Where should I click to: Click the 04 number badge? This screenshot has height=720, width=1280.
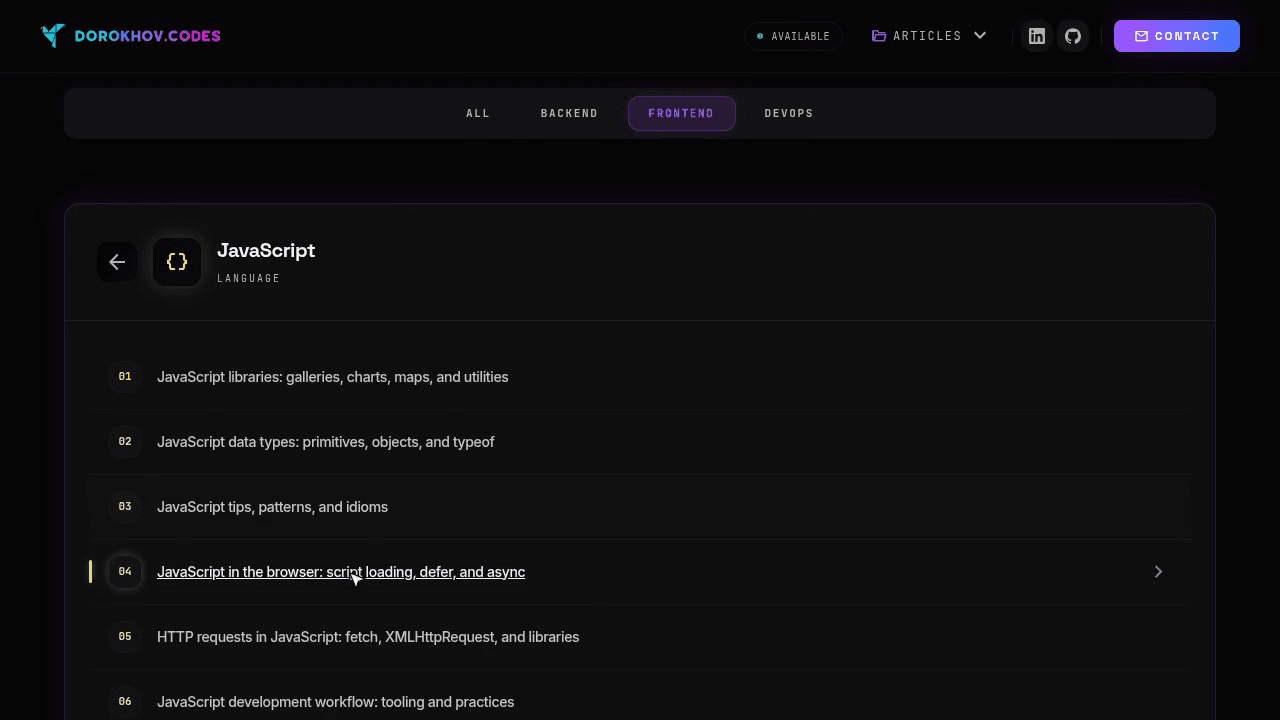pos(125,572)
